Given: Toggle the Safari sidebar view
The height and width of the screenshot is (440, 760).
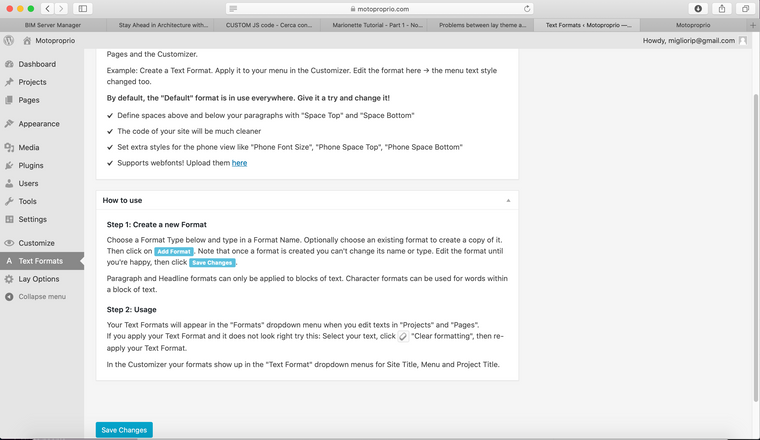Looking at the screenshot, I should pos(83,8).
